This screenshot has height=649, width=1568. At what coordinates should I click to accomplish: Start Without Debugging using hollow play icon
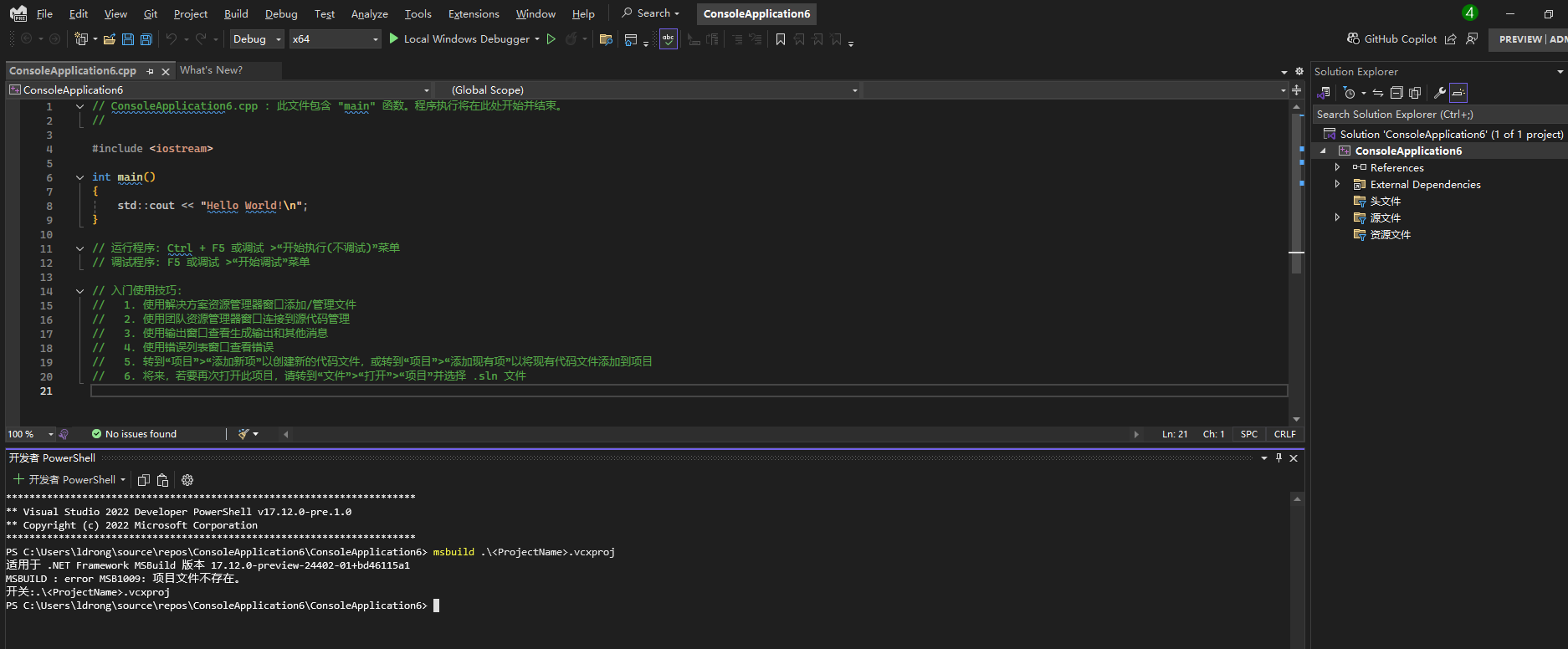pyautogui.click(x=551, y=38)
